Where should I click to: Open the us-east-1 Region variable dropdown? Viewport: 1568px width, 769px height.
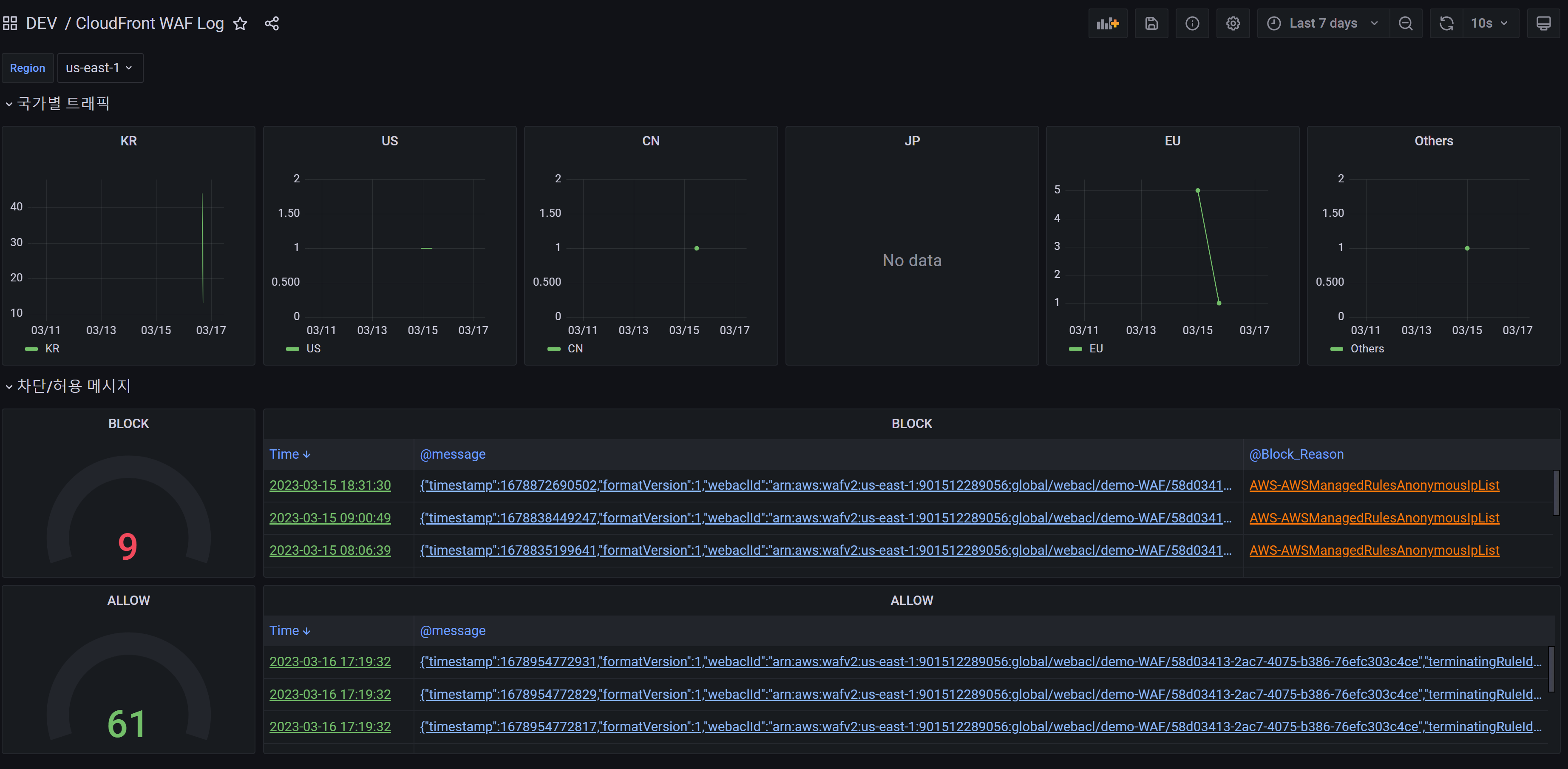[x=99, y=68]
